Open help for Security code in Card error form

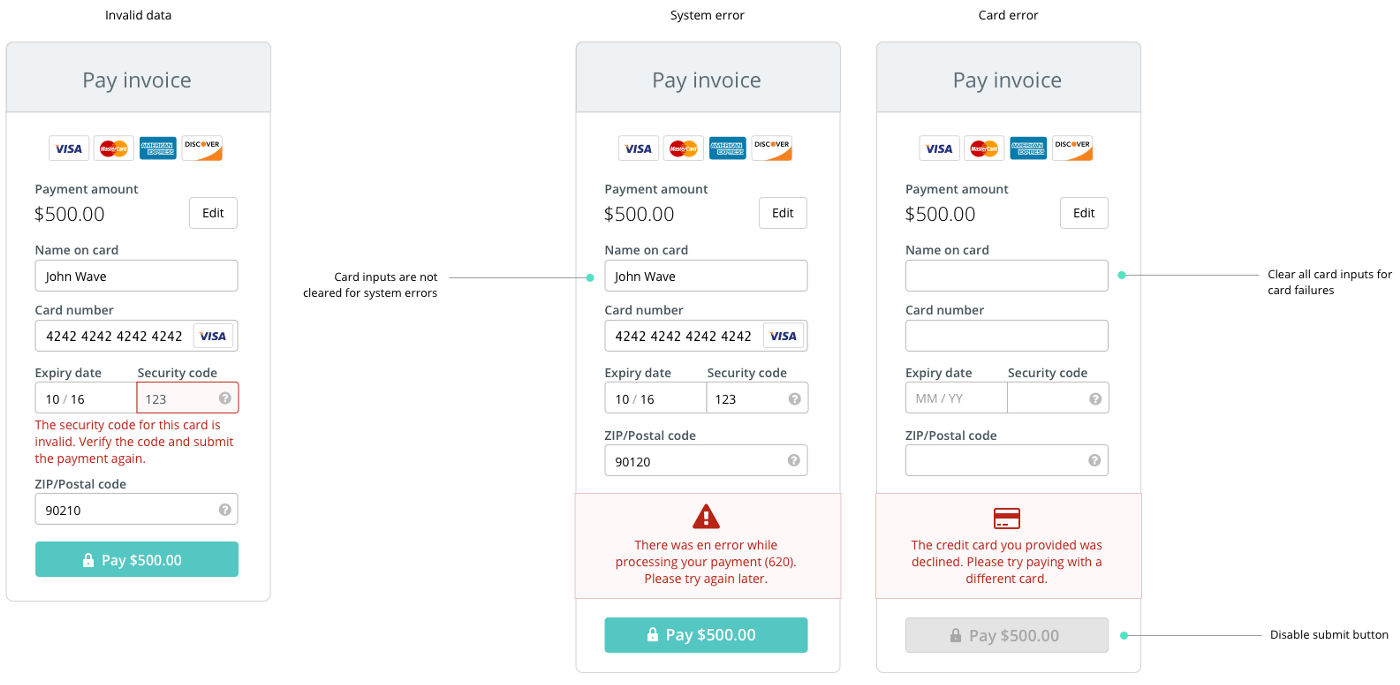pos(1094,397)
